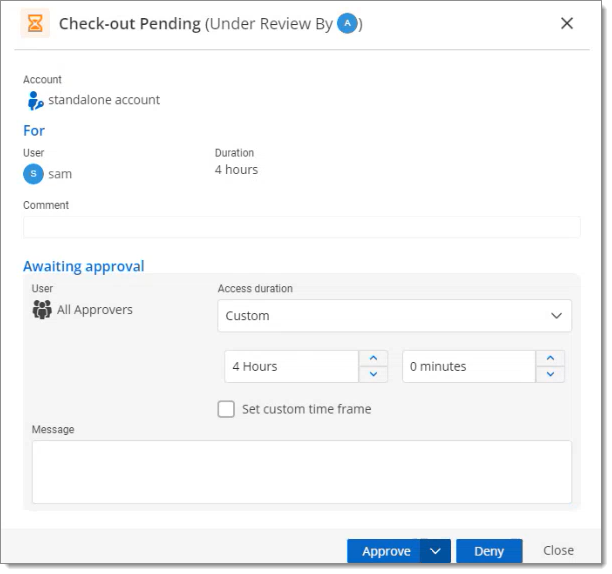Click the hourglass pending status icon
The height and width of the screenshot is (574, 612).
(35, 23)
